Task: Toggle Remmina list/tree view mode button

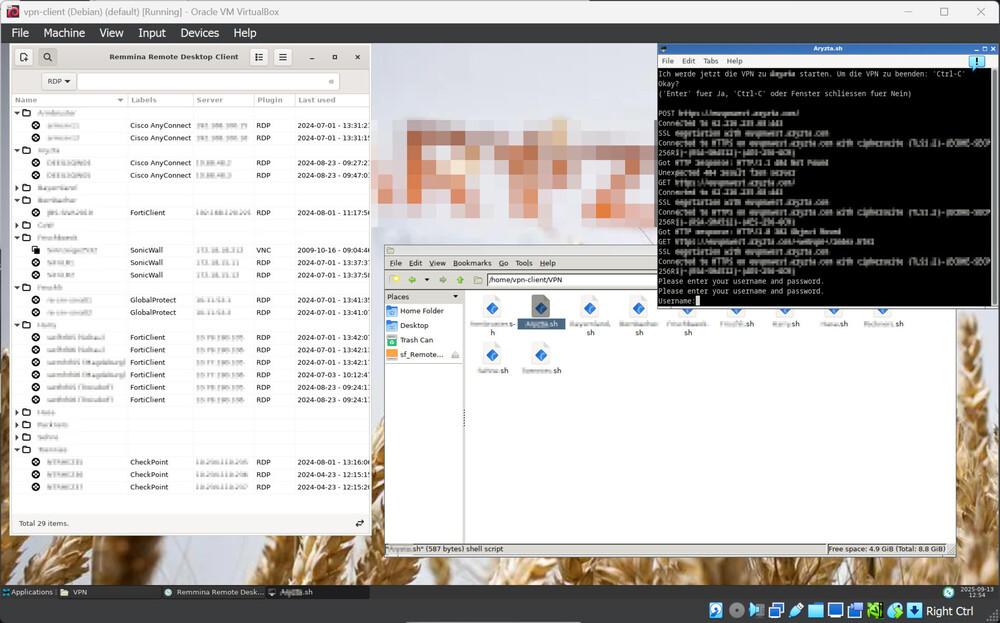Action: (x=259, y=57)
